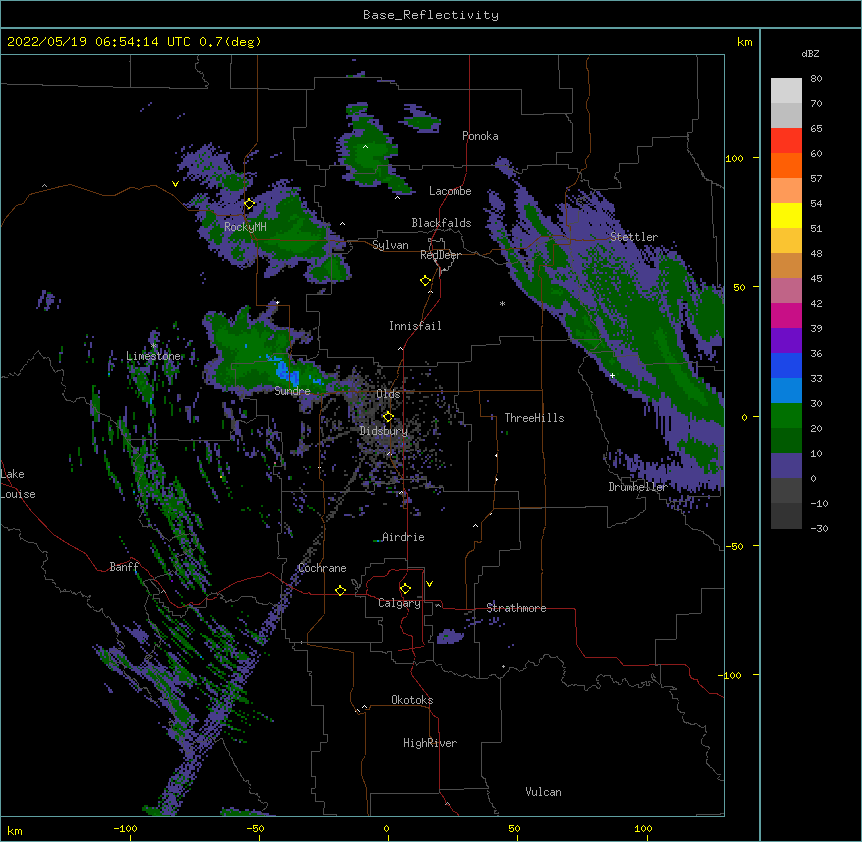
Task: Click the blue 36 dBZ legend swatch
Action: click(786, 365)
